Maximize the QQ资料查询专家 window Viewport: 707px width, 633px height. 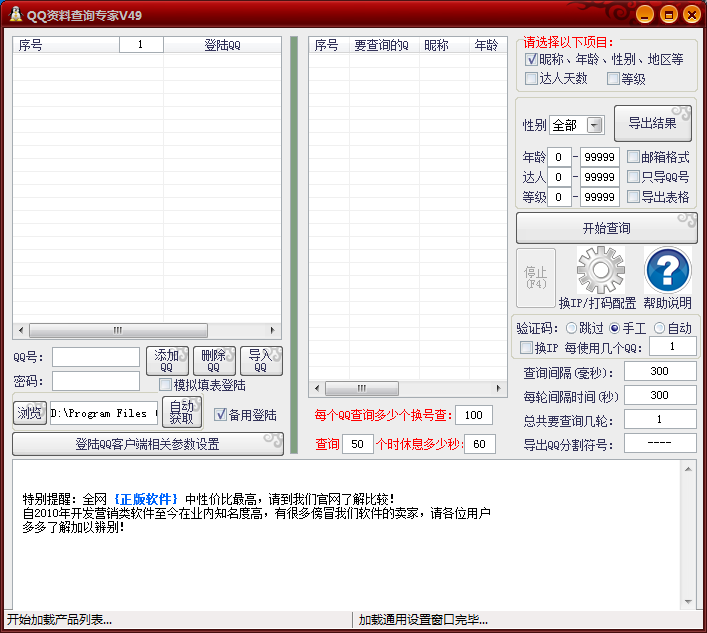coord(669,15)
